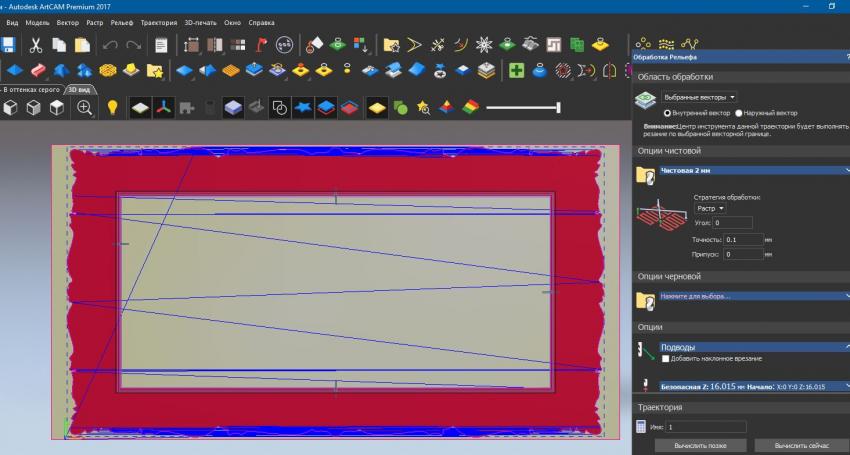Click the white slider track in the view toolbar

click(x=521, y=107)
